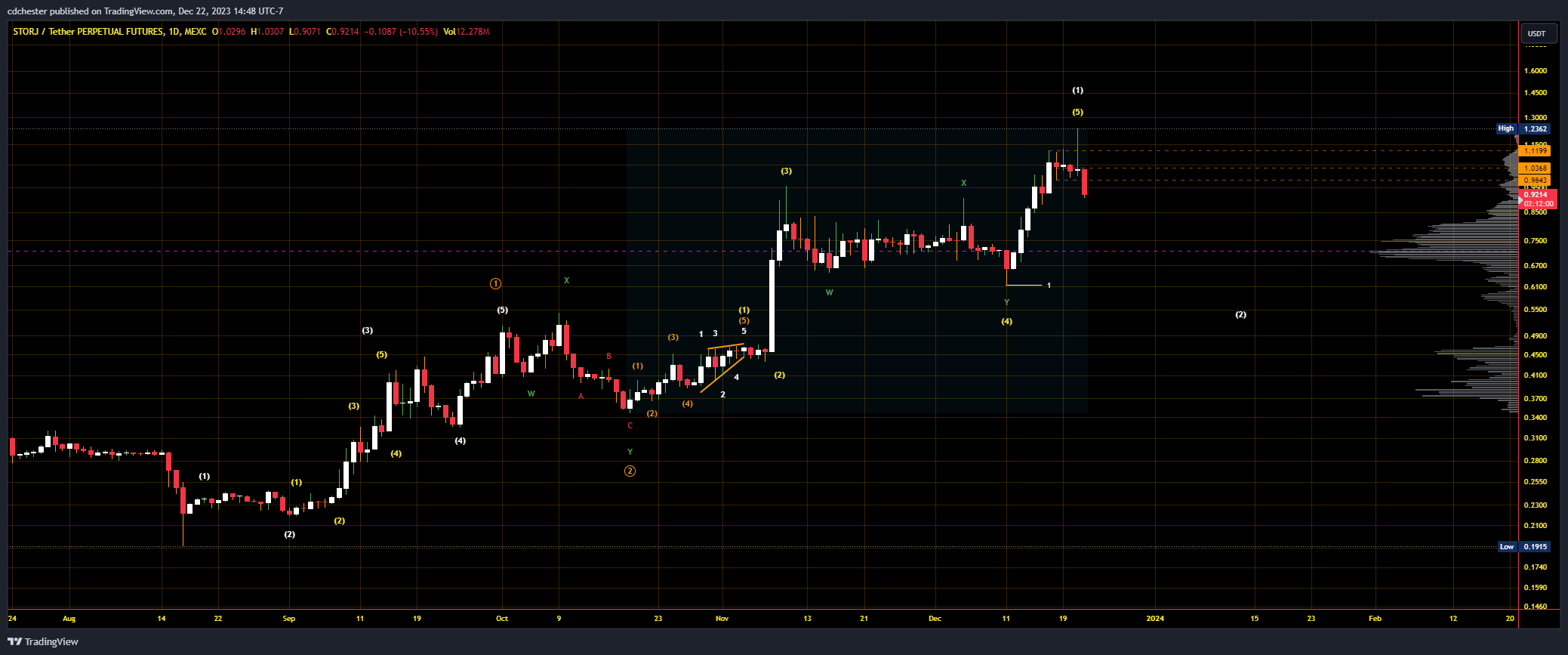Image resolution: width=1568 pixels, height=655 pixels.
Task: Click the 1D, MEXC interval text in title
Action: (186, 32)
